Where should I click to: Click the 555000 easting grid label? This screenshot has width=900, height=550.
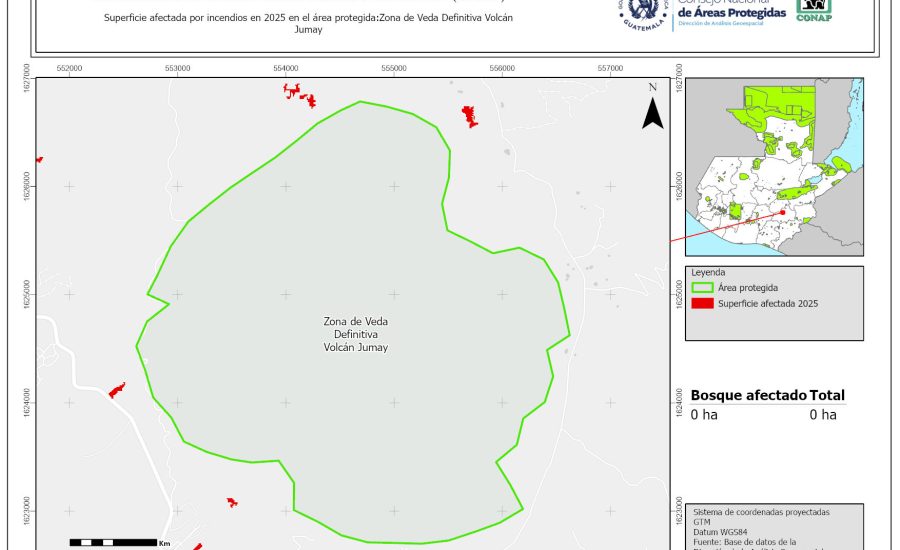coord(393,67)
